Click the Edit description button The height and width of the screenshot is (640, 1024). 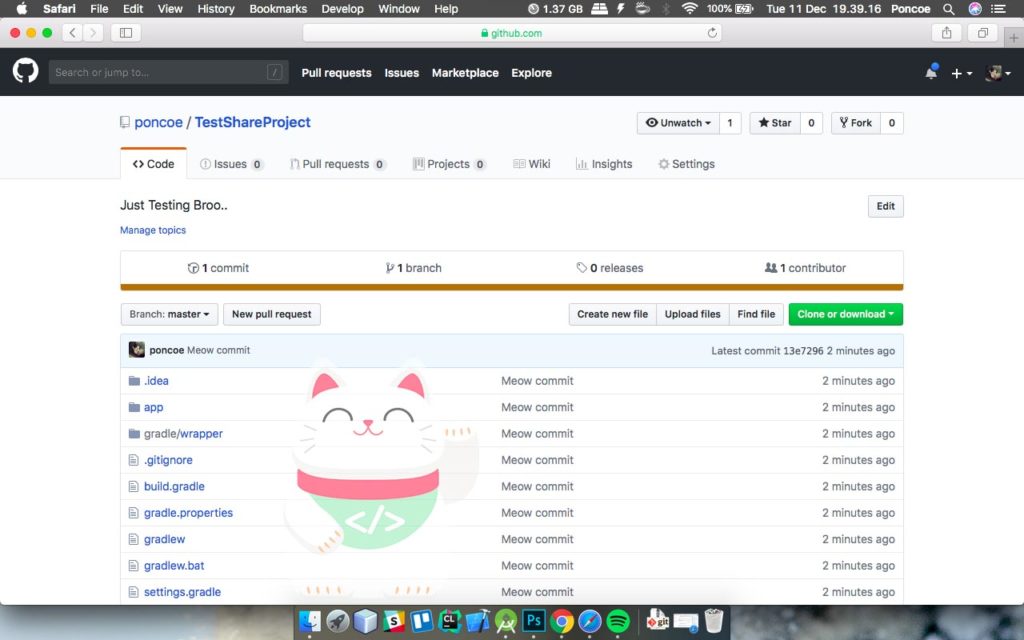[x=886, y=206]
